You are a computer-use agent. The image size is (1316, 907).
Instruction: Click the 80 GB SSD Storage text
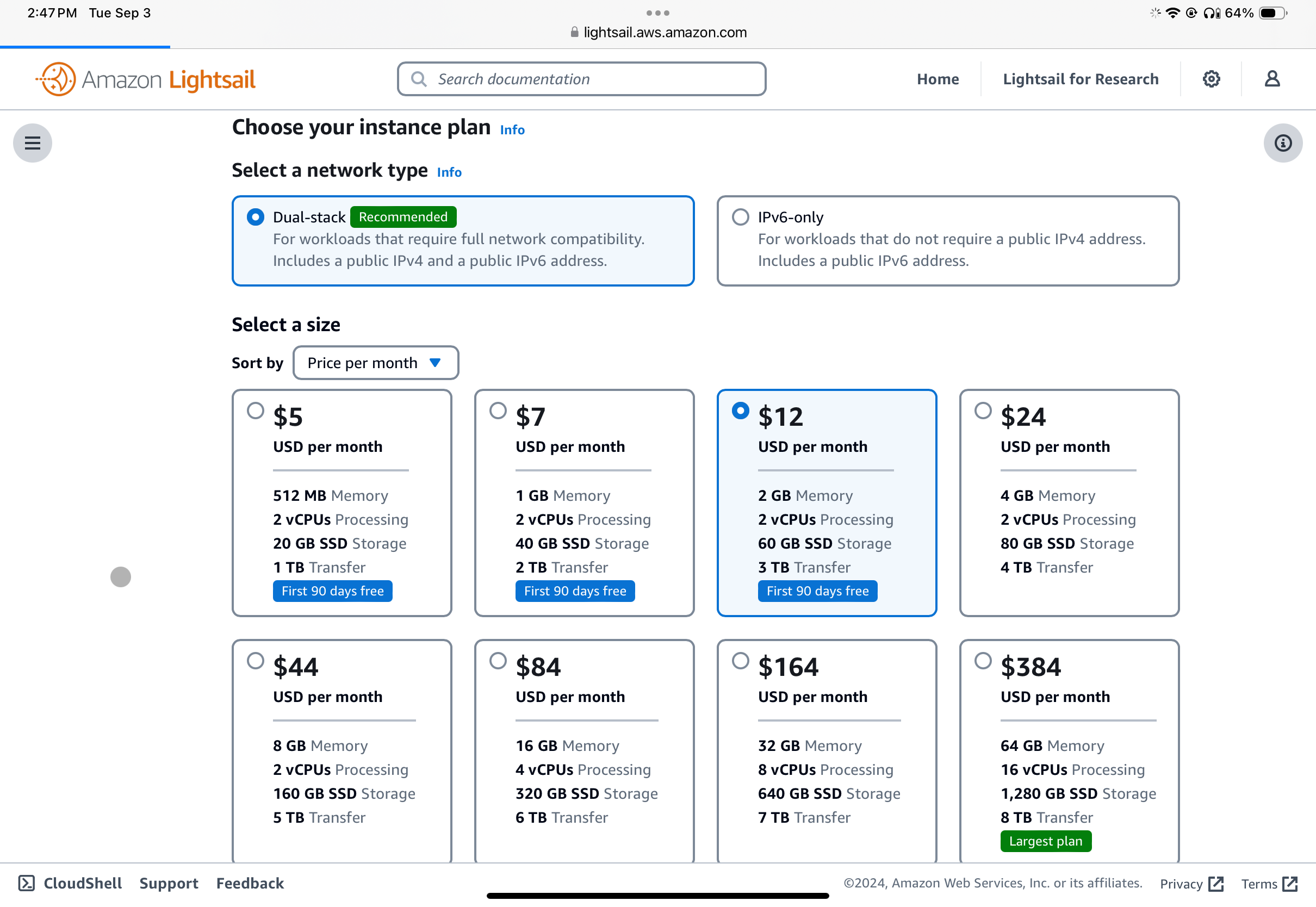(x=1067, y=543)
